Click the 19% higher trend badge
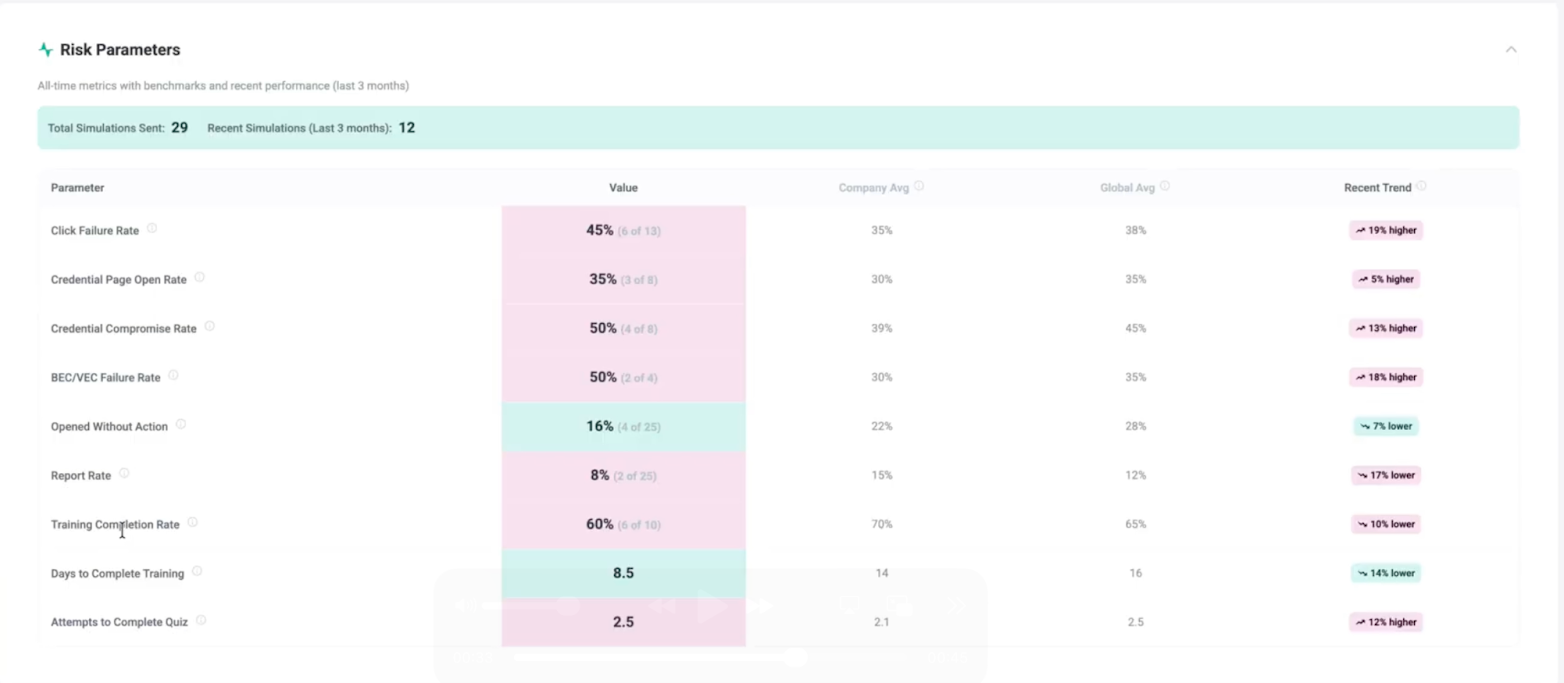The width and height of the screenshot is (1564, 683). point(1386,230)
